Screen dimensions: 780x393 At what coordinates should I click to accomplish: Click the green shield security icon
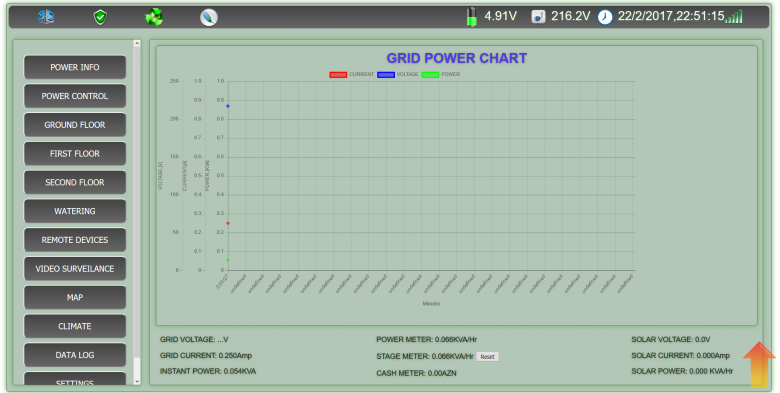pyautogui.click(x=100, y=17)
